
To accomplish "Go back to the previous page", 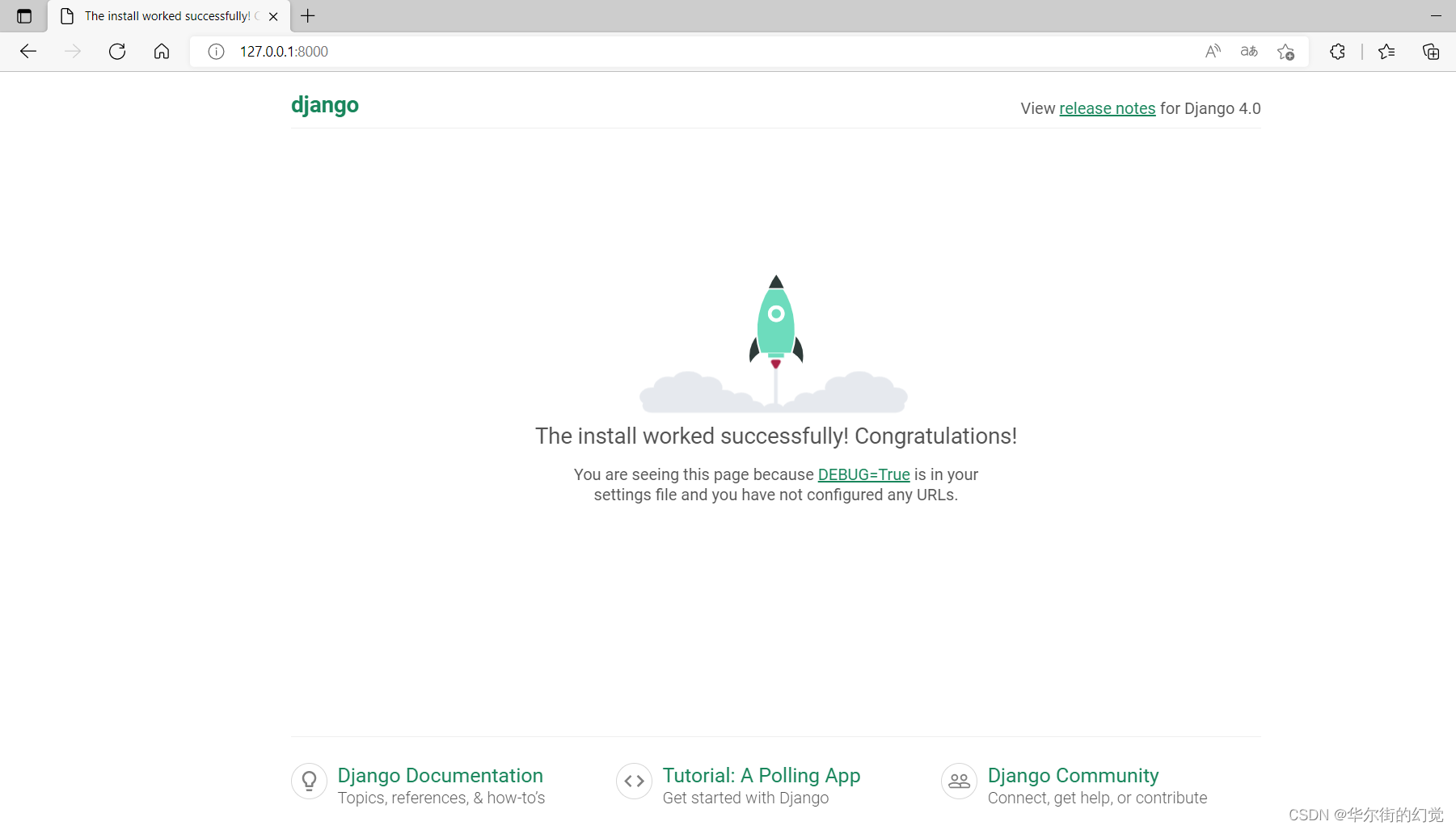I will 28,51.
